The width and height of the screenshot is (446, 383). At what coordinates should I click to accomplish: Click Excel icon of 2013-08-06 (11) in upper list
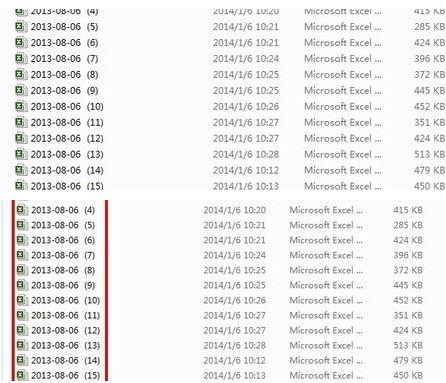click(21, 122)
